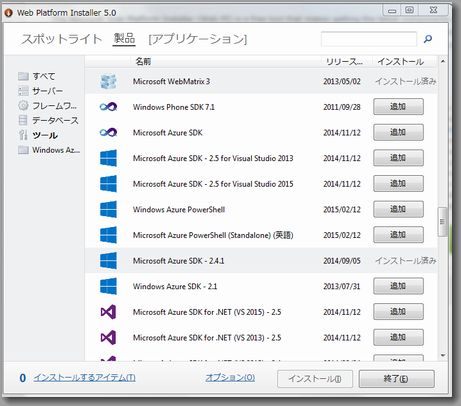This screenshot has height=406, width=461.
Task: Add Azure SDK for .NET (VS 2015) - 2.5
Action: (x=398, y=312)
